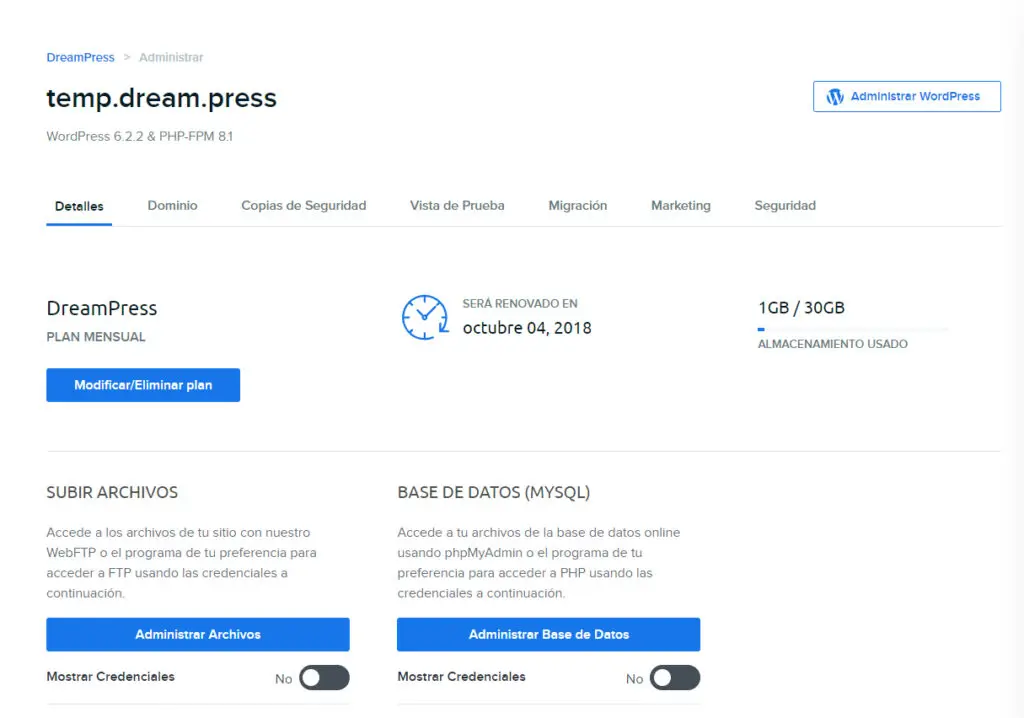Open the Marketing tab
1024x718 pixels.
[x=680, y=206]
